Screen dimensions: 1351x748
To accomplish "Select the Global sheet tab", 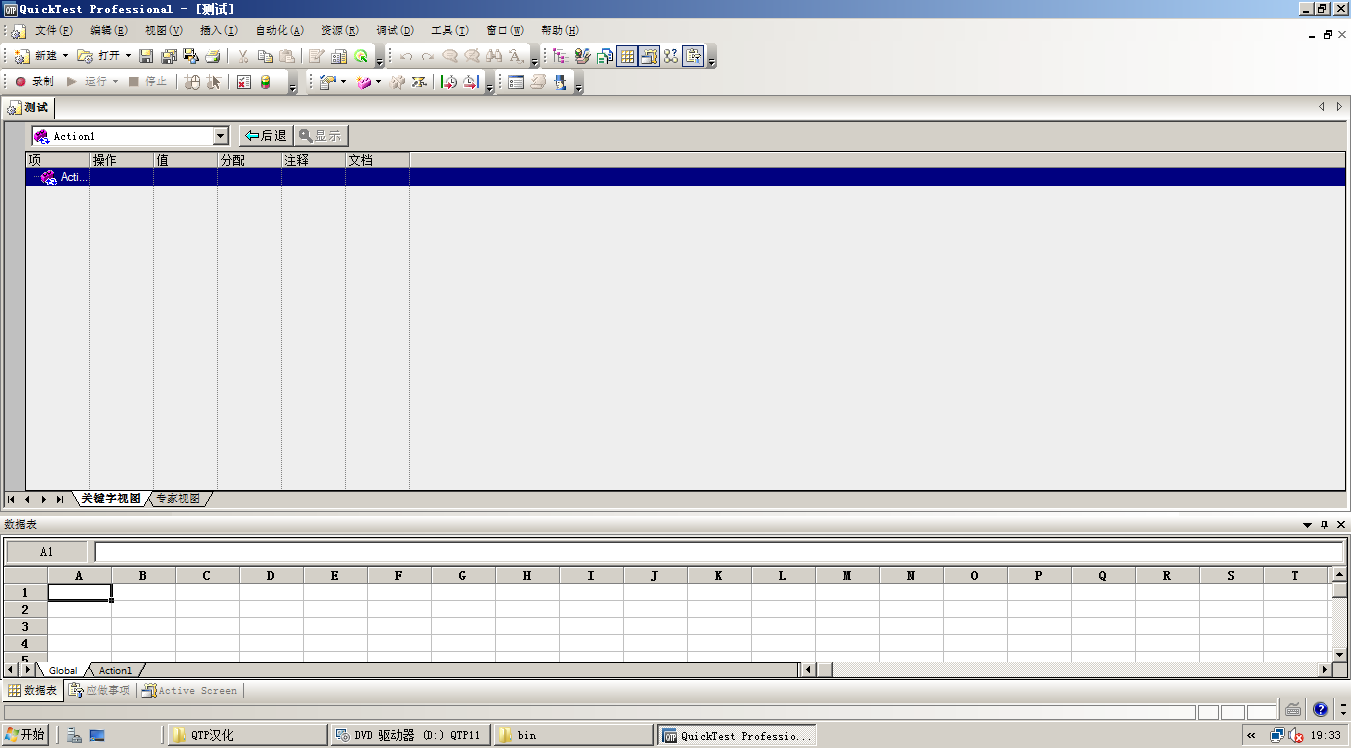I will [x=63, y=670].
